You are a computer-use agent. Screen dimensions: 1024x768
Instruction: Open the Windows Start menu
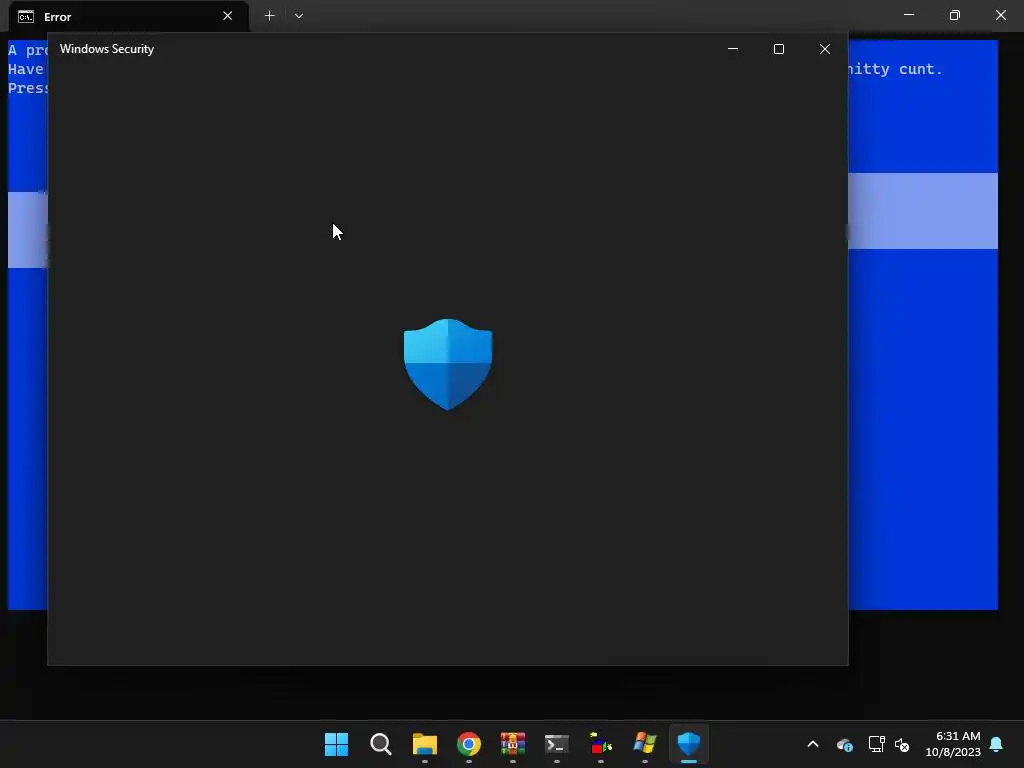(336, 744)
